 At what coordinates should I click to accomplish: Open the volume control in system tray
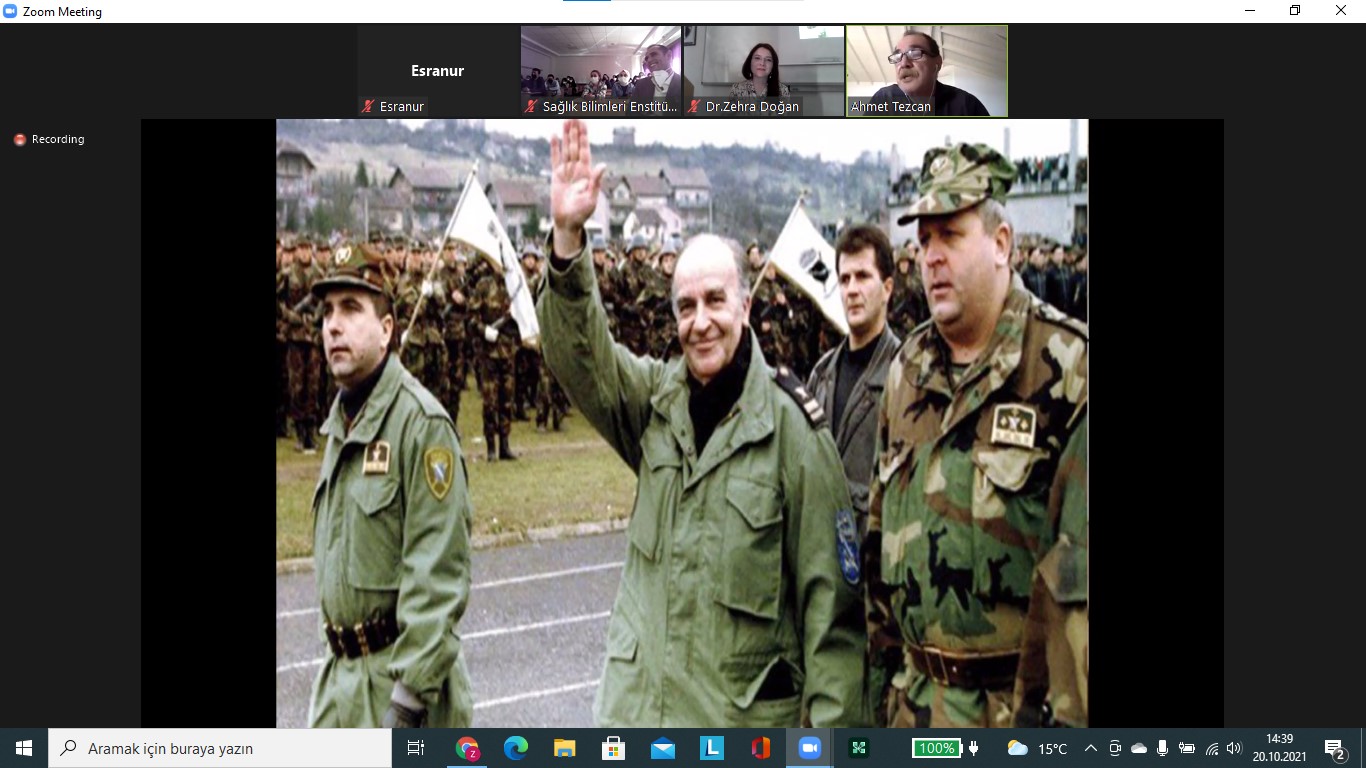[x=1234, y=748]
